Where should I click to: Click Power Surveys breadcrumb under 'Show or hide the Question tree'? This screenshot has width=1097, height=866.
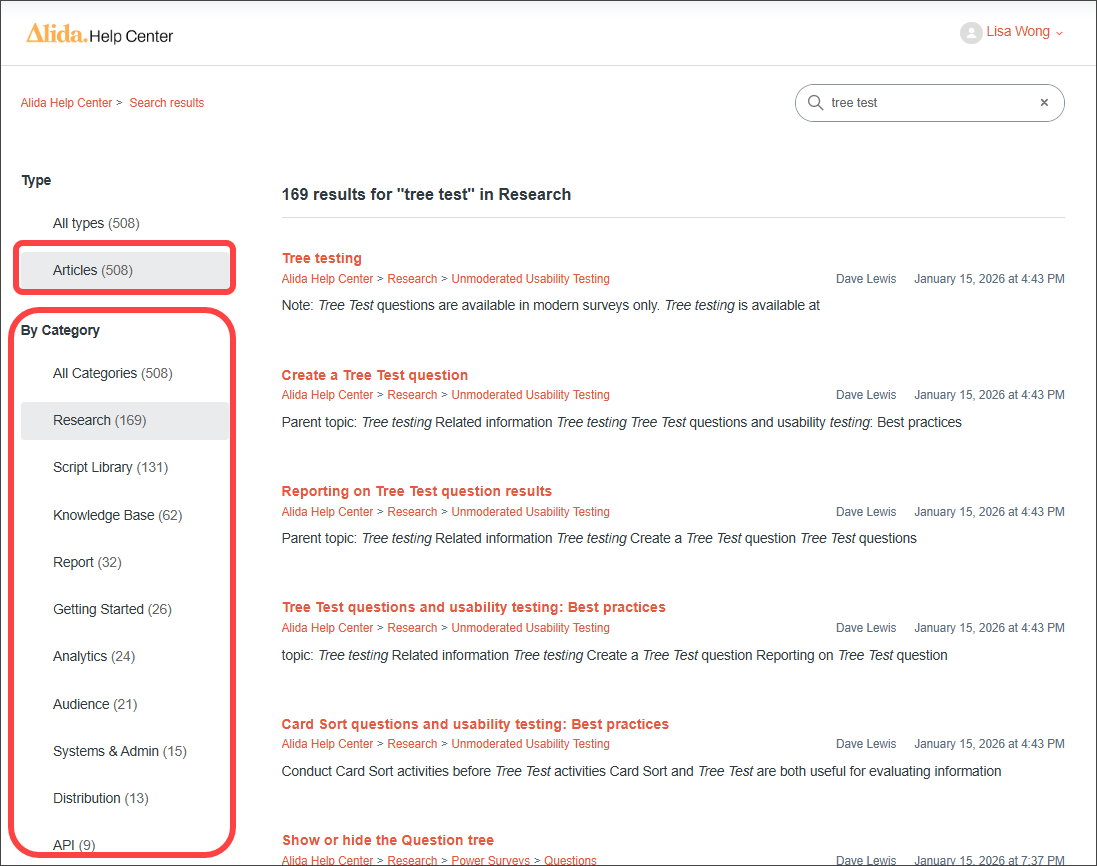point(490,860)
